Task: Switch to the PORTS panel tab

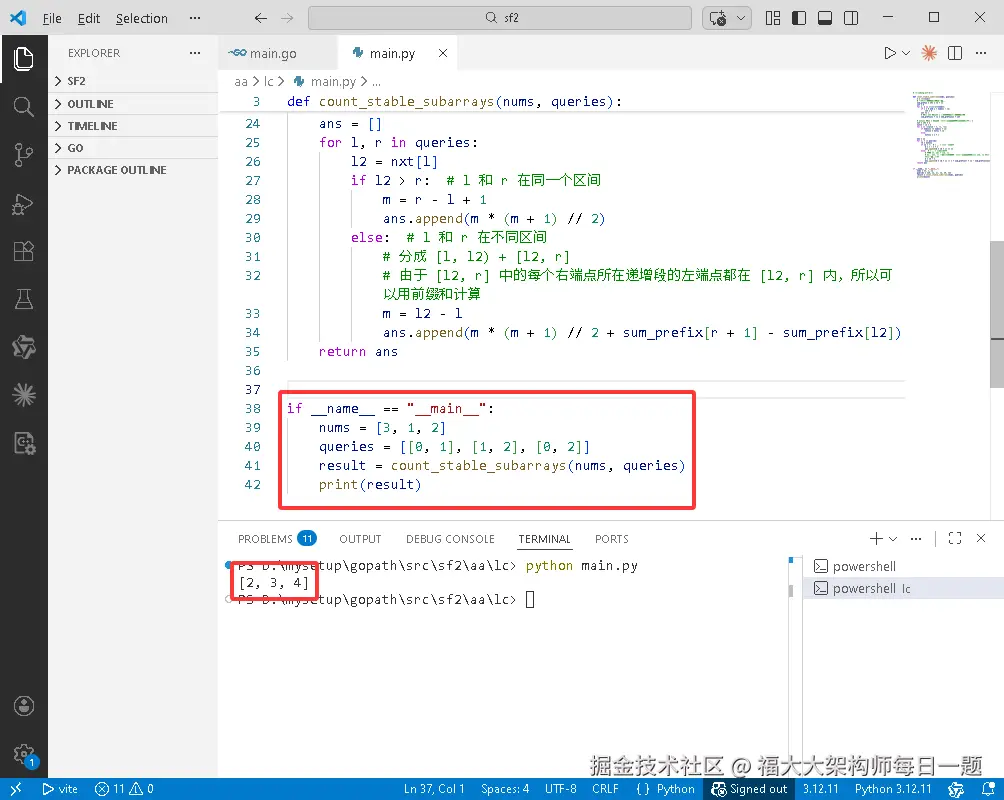Action: 611,539
